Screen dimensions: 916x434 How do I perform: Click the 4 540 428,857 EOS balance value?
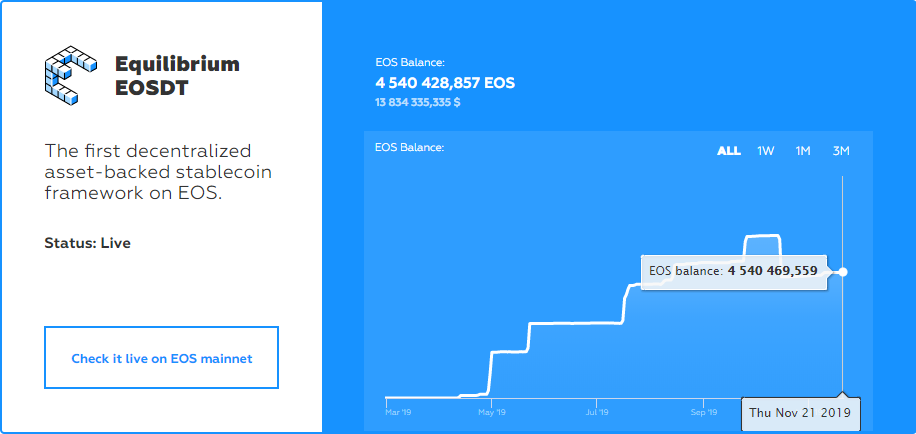click(x=445, y=83)
